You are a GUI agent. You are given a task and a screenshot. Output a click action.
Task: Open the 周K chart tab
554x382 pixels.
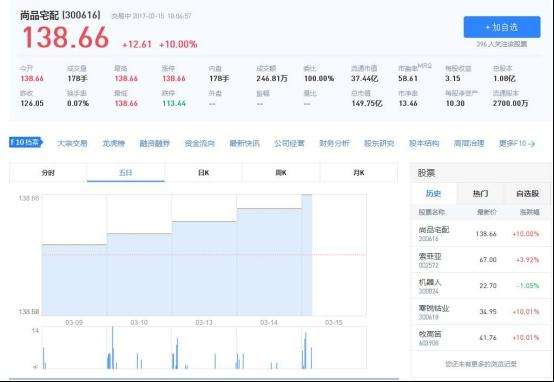[x=281, y=173]
